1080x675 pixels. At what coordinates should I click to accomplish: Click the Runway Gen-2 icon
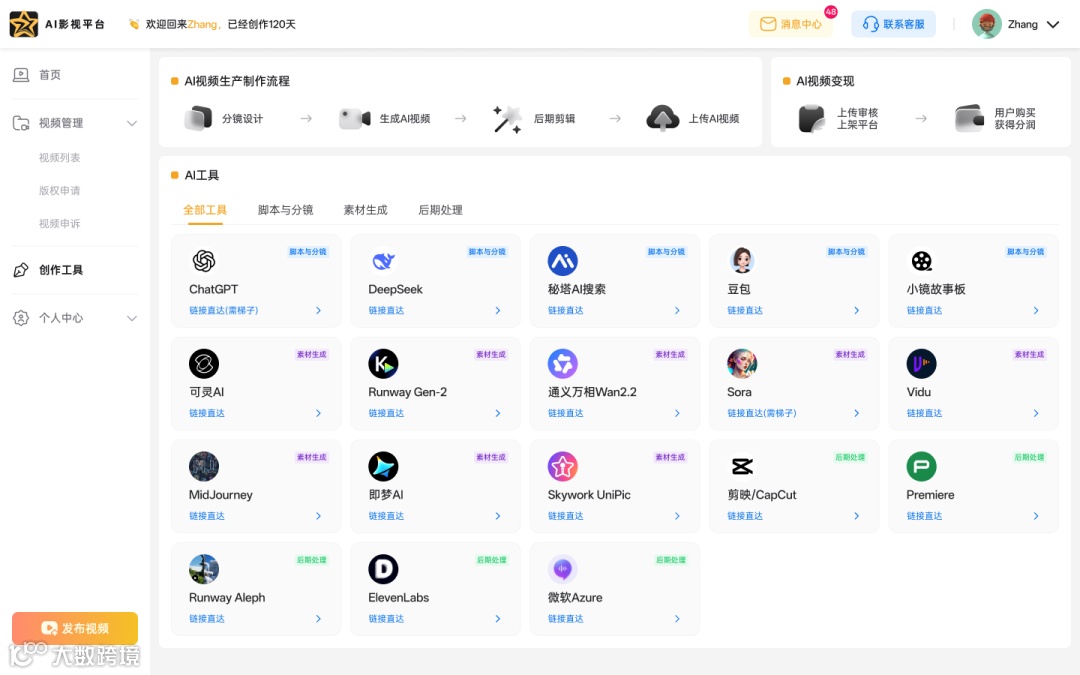click(x=383, y=364)
